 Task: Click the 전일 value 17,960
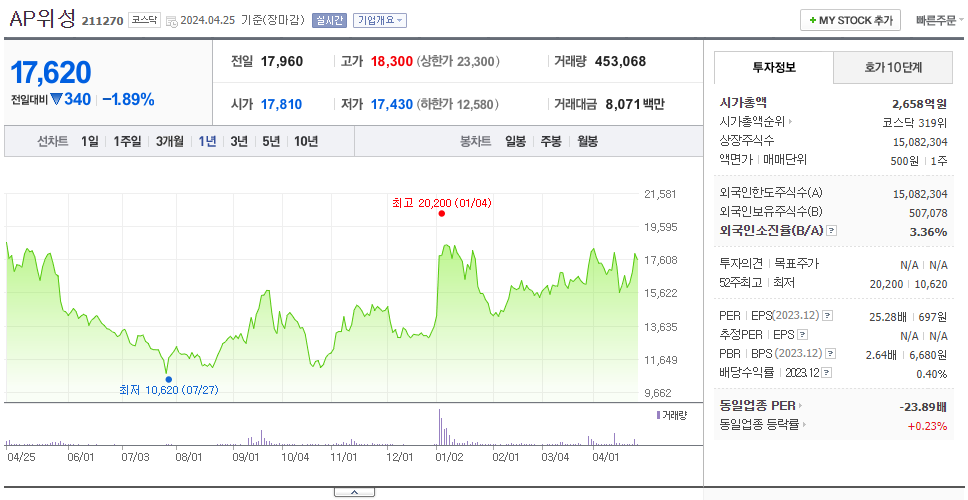[x=282, y=62]
